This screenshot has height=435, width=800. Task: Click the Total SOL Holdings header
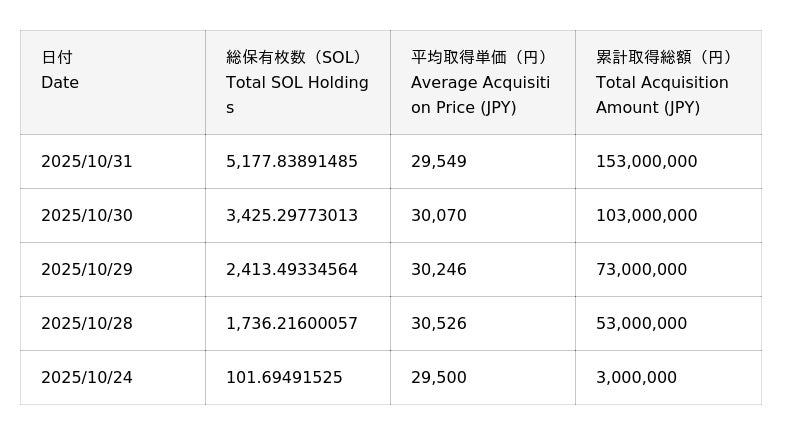(x=297, y=82)
